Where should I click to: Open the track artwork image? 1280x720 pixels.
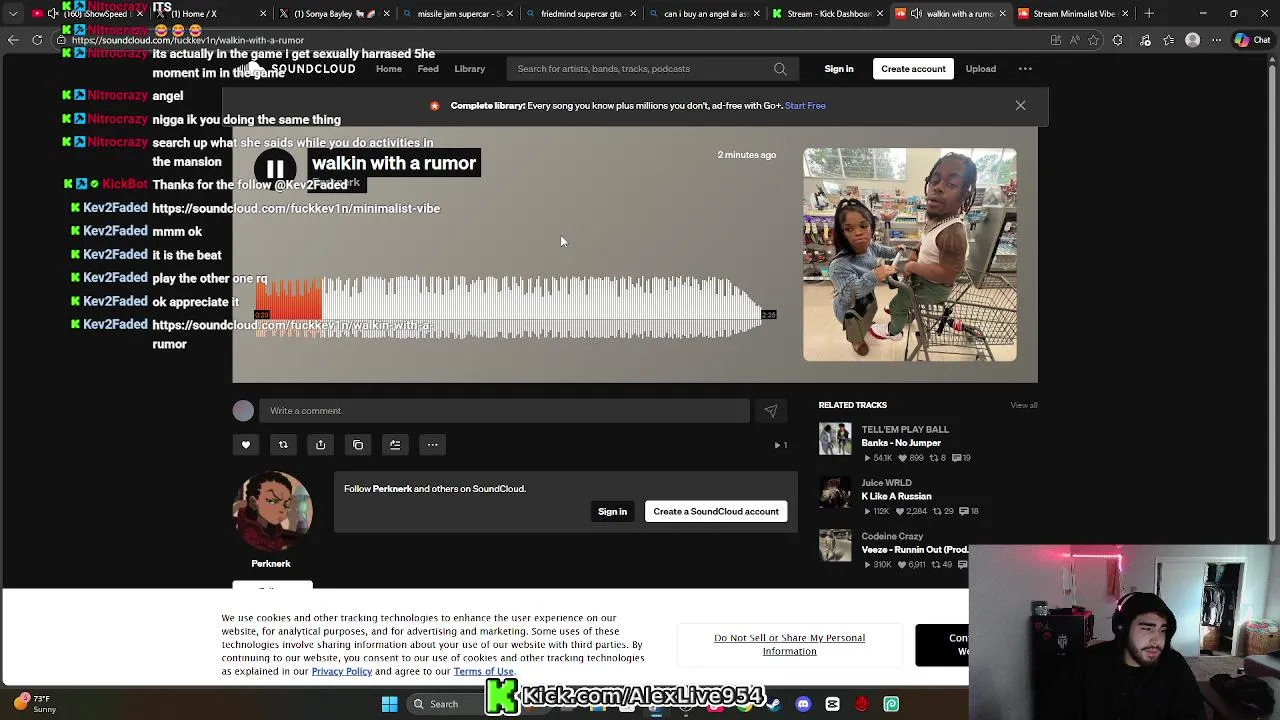click(x=910, y=255)
